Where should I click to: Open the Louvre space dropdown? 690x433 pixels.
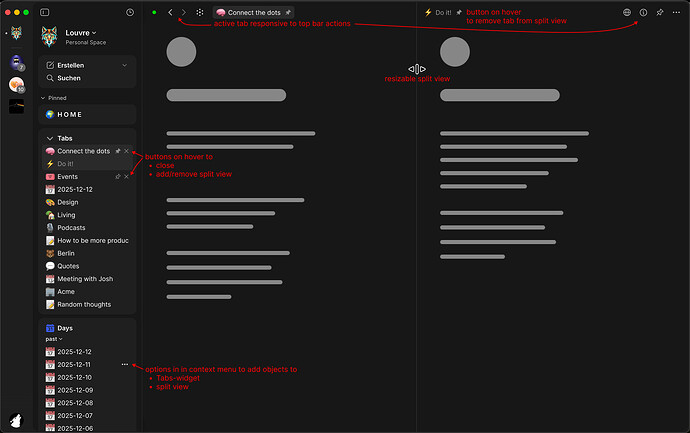81,33
